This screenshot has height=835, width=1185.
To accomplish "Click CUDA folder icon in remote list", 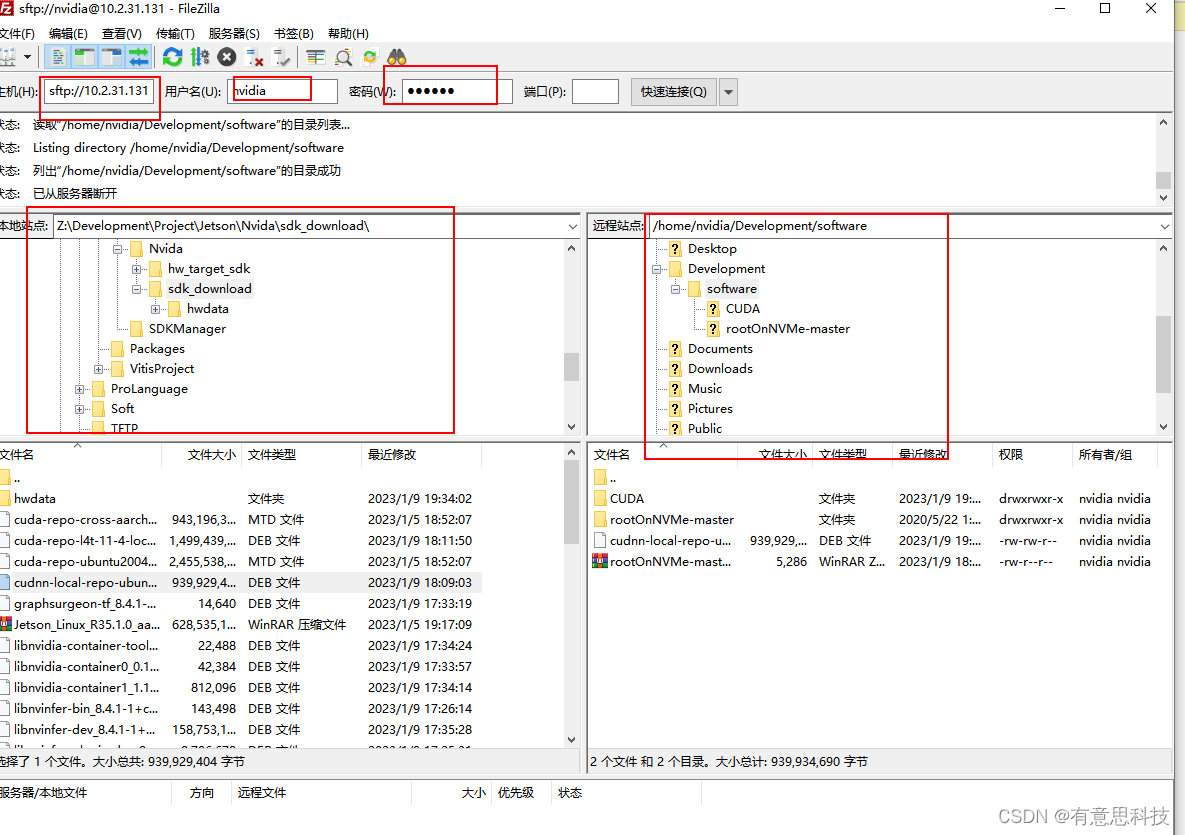I will (601, 499).
